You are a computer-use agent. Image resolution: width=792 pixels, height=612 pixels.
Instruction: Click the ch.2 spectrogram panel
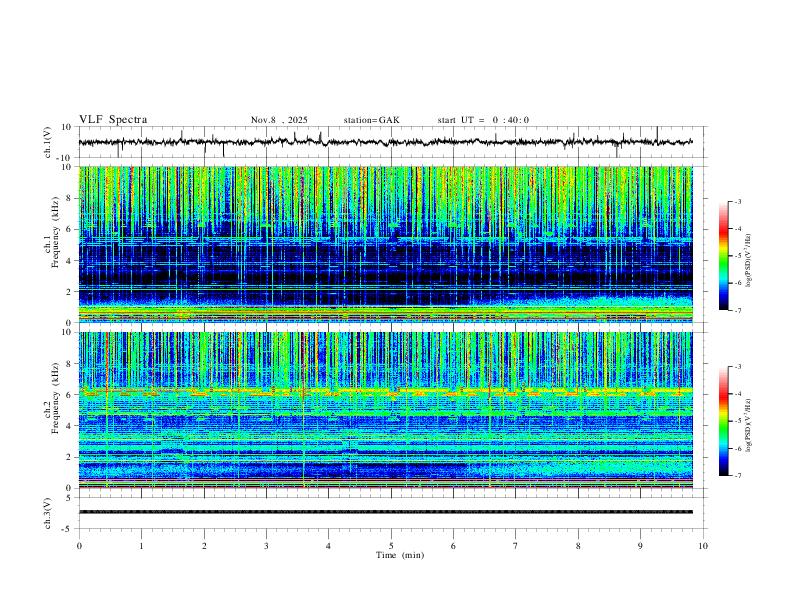(x=385, y=410)
